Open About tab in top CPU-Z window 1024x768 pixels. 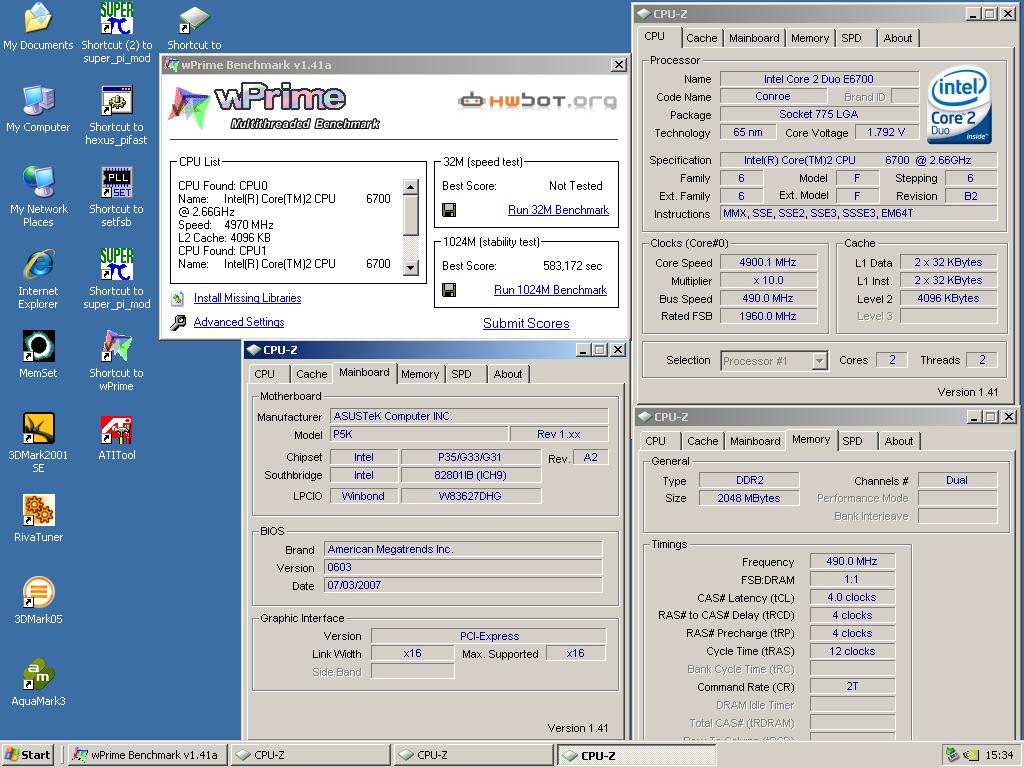click(x=897, y=39)
